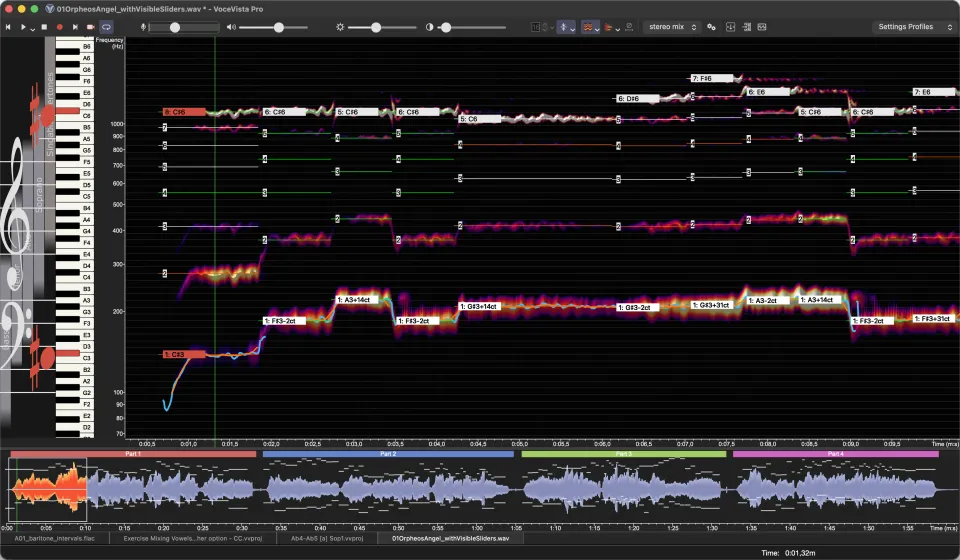Toggle the blue pitch tracking tool
Screen dimensions: 960x560
[563, 27]
